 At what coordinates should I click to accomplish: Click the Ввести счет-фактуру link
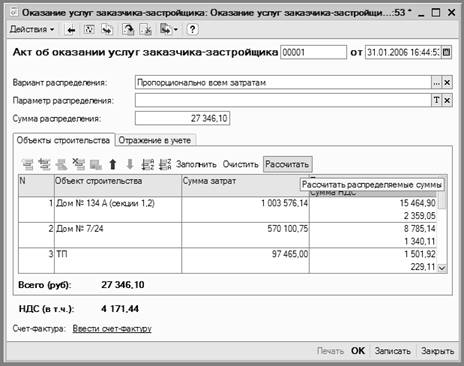pos(112,329)
